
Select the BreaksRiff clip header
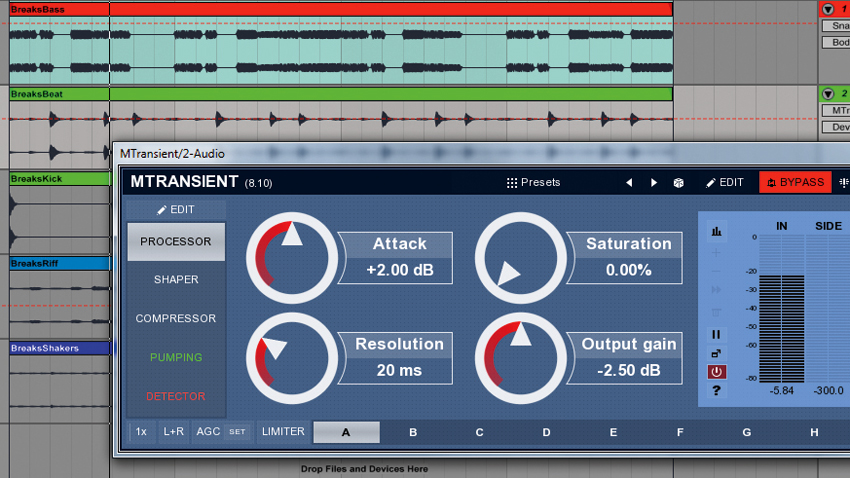click(x=60, y=263)
